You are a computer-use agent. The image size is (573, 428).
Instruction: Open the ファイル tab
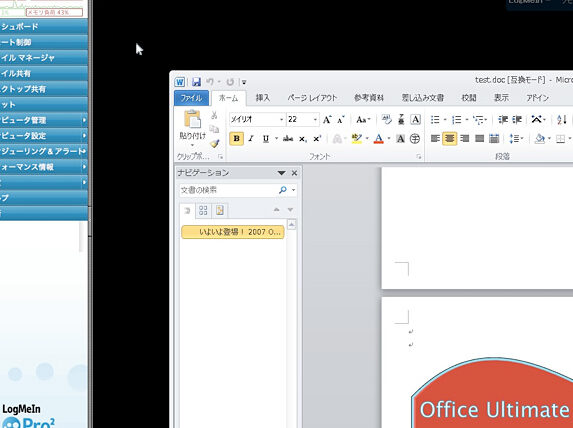coord(191,98)
